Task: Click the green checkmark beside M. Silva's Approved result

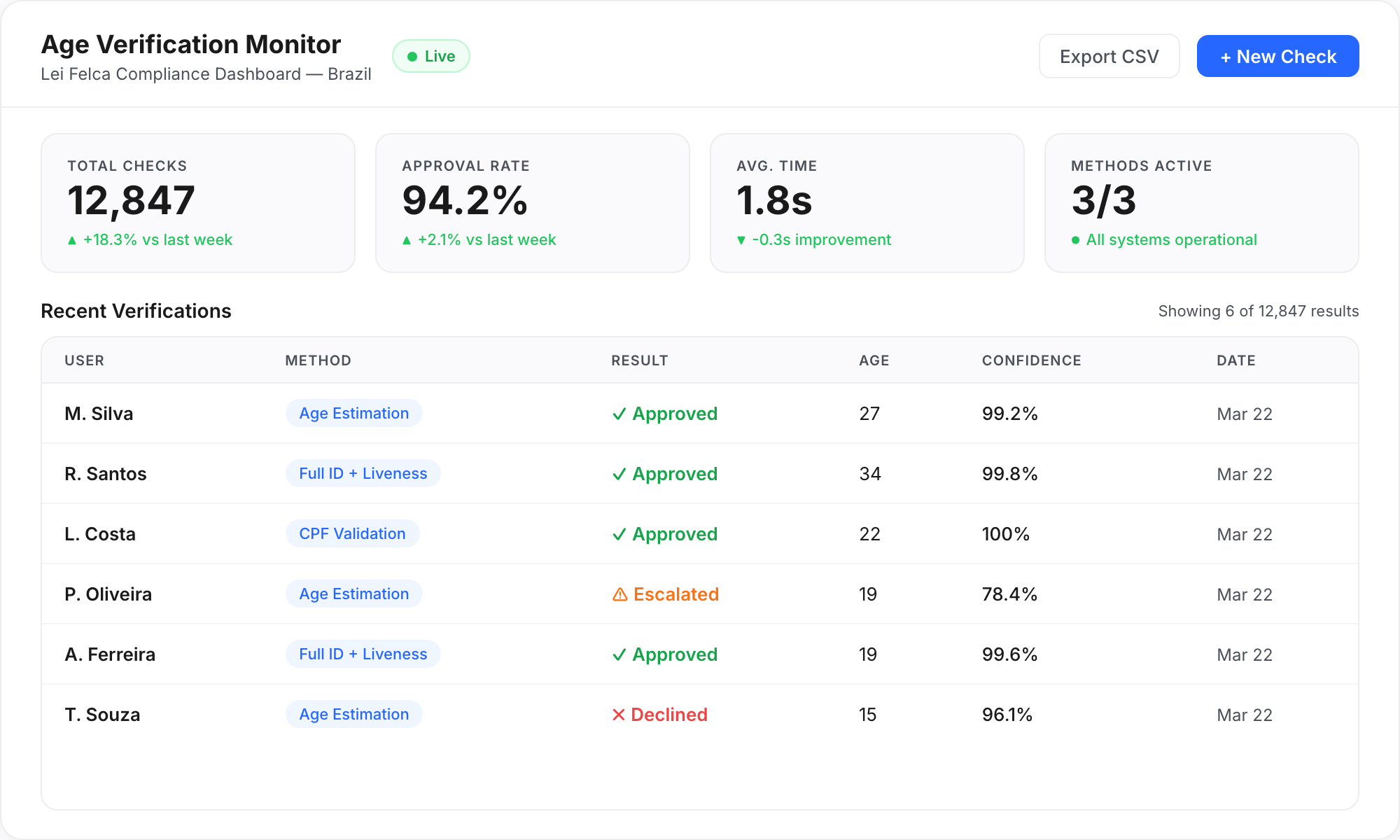Action: coord(618,414)
